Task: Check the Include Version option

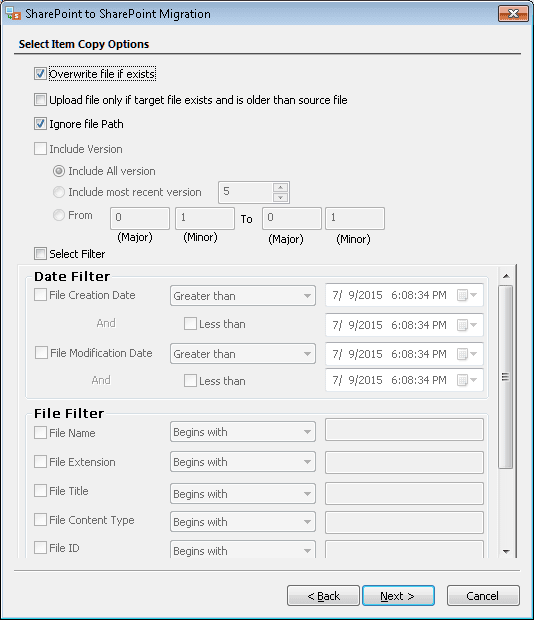Action: point(40,149)
